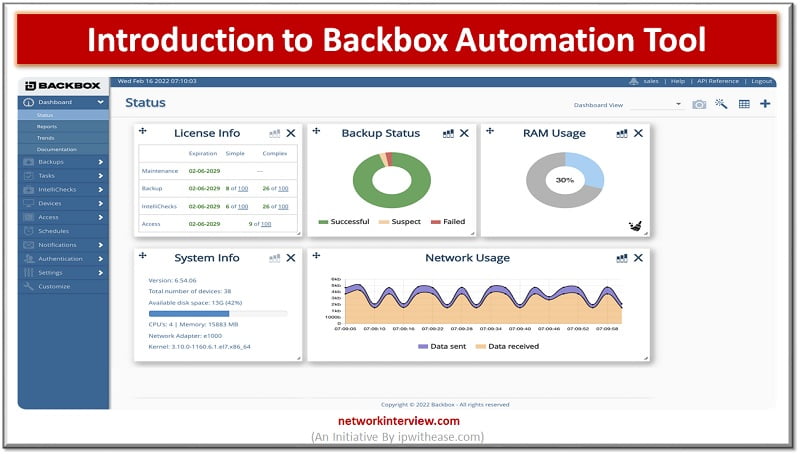
Task: Close the Network Usage widget
Action: [638, 258]
